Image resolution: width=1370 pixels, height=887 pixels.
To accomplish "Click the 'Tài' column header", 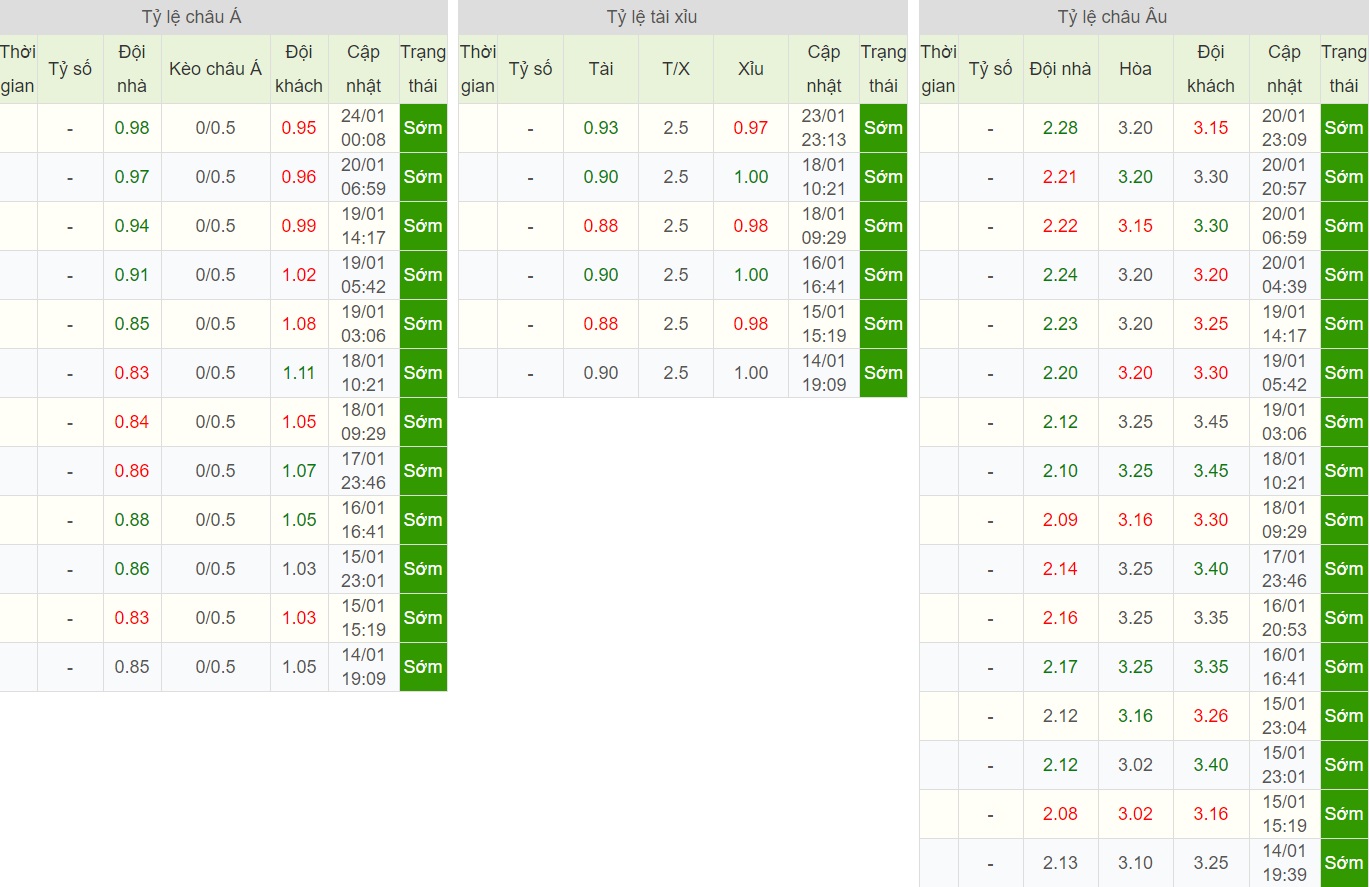I will 601,69.
